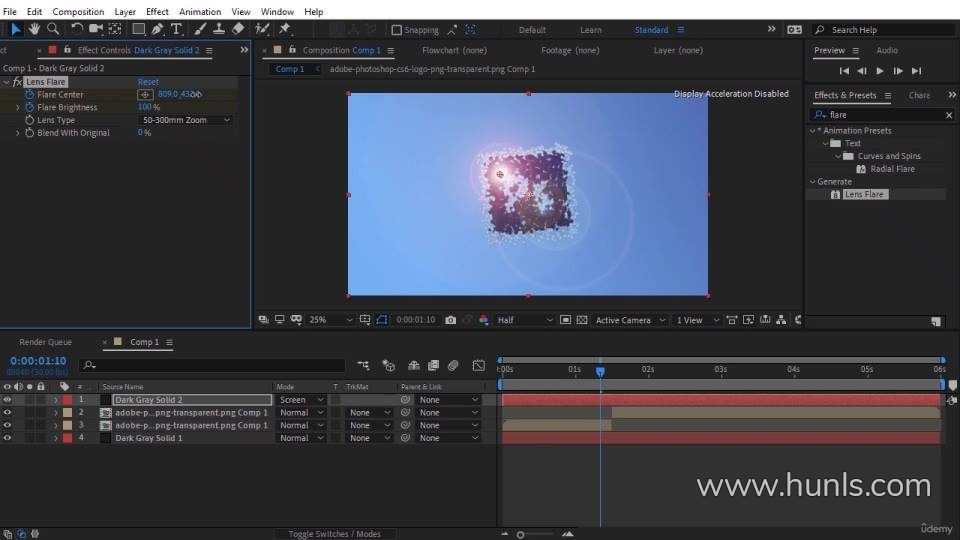This screenshot has width=960, height=540.
Task: Enable motion blur for layers icon
Action: pos(453,366)
